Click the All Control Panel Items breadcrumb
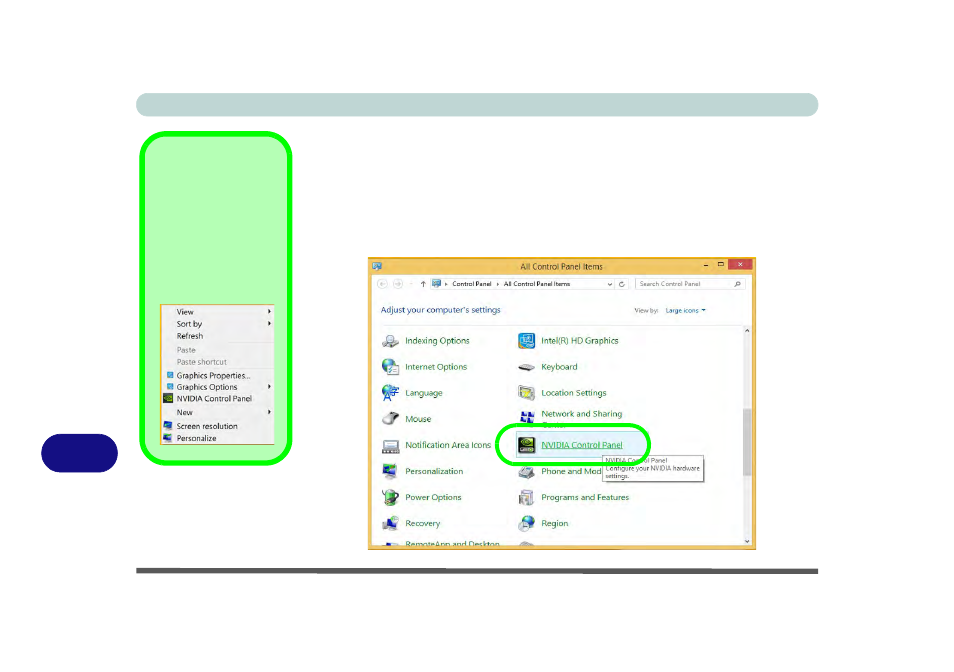This screenshot has height=672, width=954. tap(537, 284)
